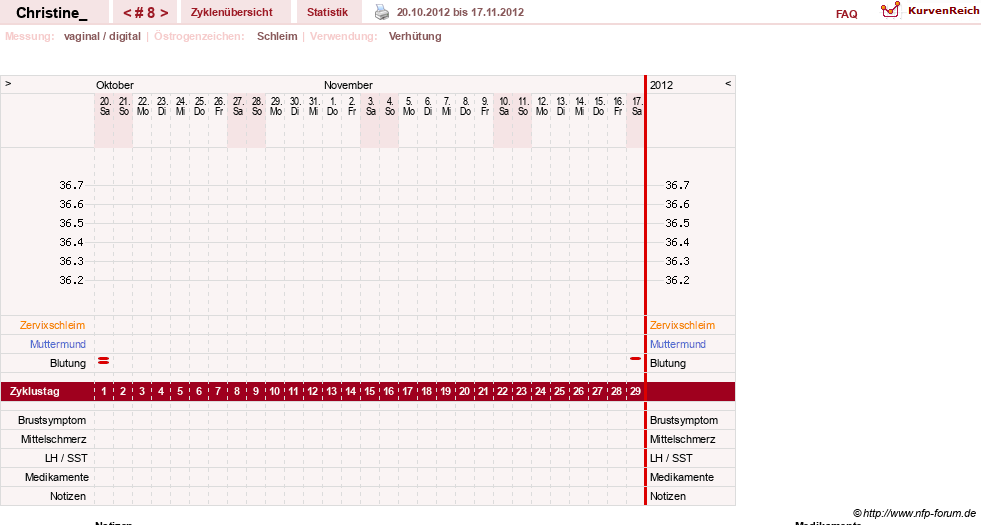This screenshot has height=525, width=981.
Task: Click the left 36.7 temperature axis label
Action: coord(71,185)
